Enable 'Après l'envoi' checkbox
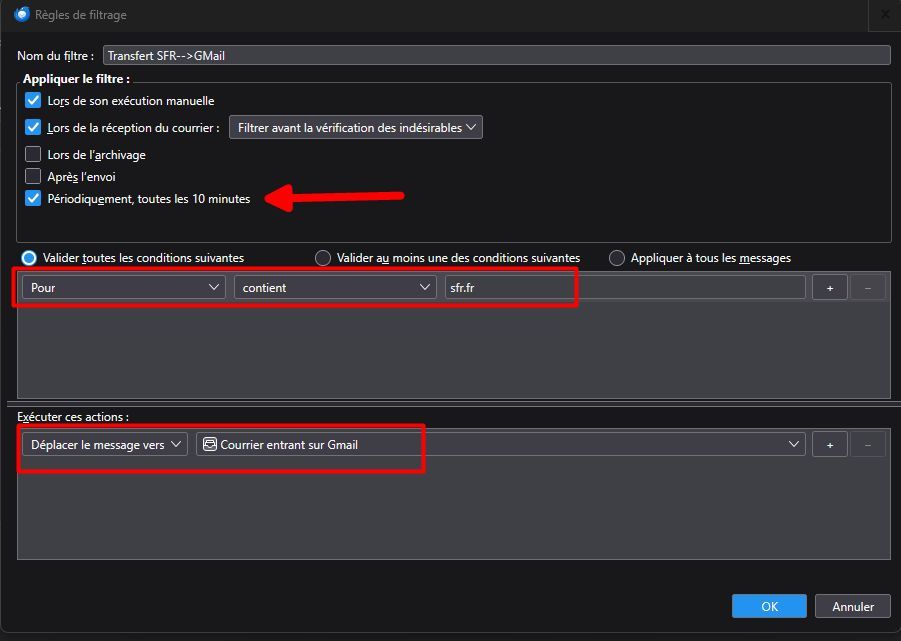Image resolution: width=901 pixels, height=641 pixels. point(33,176)
